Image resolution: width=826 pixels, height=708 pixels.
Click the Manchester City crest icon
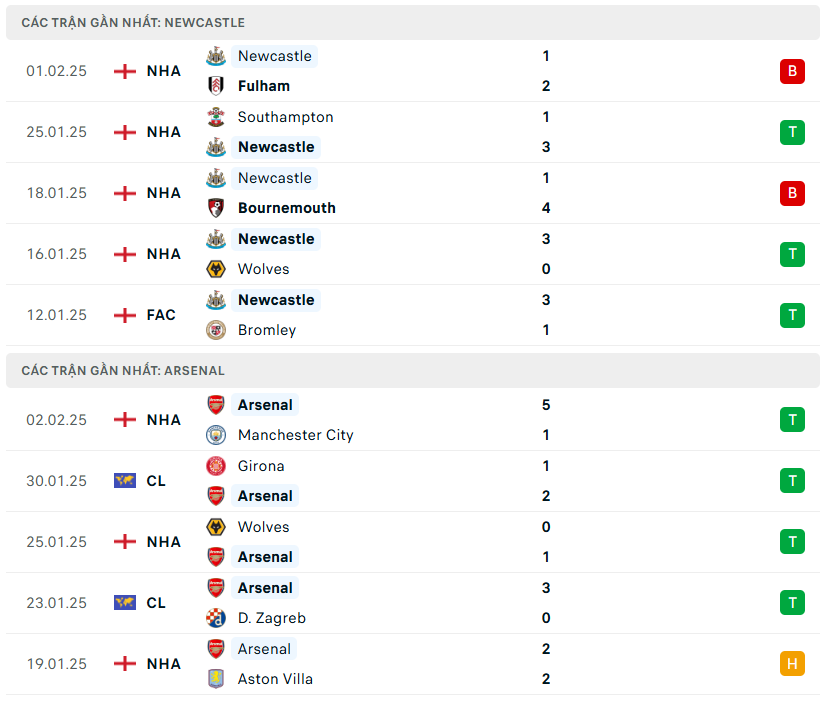tap(216, 435)
